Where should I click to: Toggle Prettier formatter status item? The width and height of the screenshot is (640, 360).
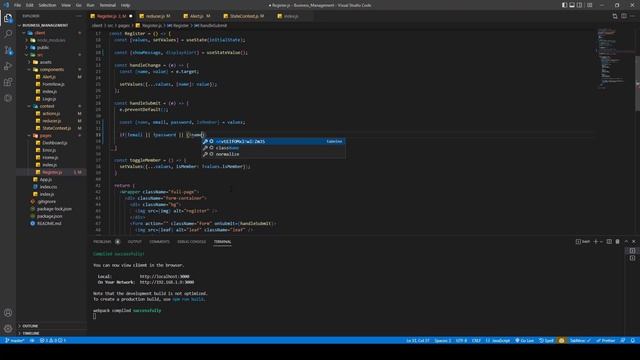pyautogui.click(x=606, y=340)
